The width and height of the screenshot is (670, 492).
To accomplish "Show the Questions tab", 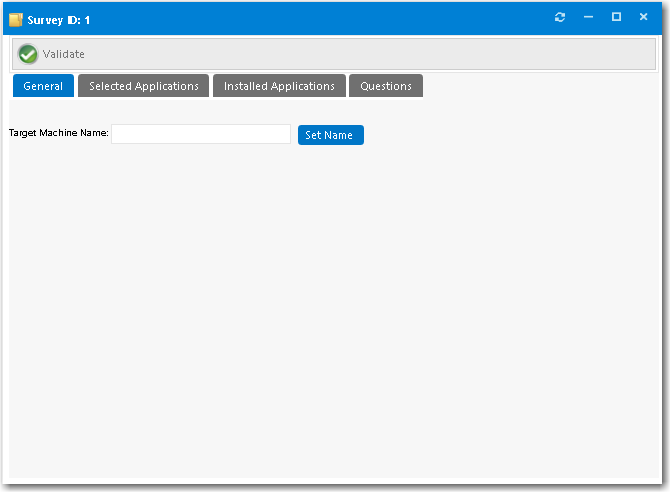I will tap(386, 86).
